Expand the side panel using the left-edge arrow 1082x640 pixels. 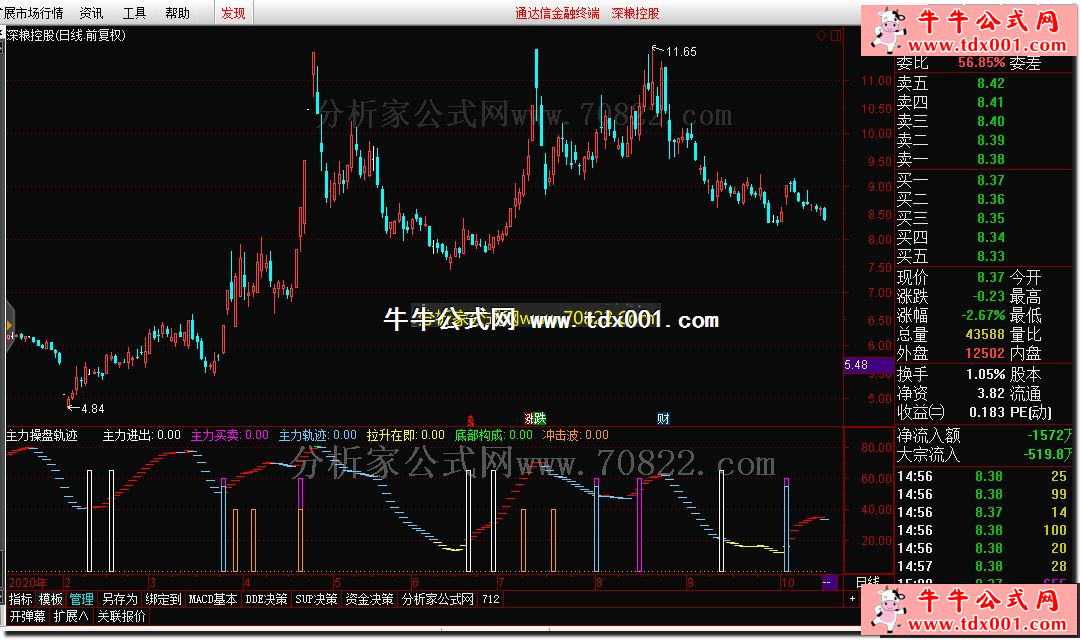click(10, 325)
